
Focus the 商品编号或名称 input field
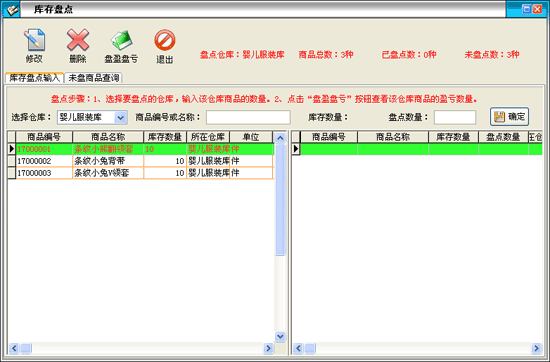click(x=248, y=118)
